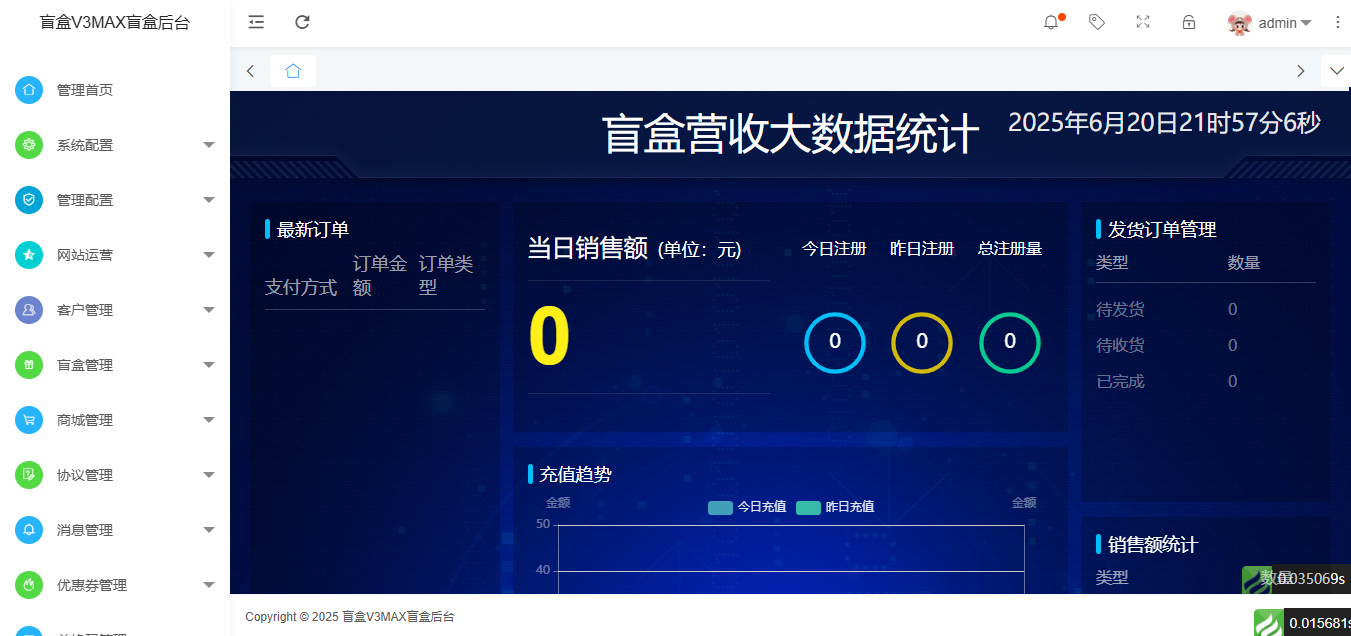1351x636 pixels.
Task: Expand the 商城管理 menu arrow
Action: pyautogui.click(x=209, y=420)
